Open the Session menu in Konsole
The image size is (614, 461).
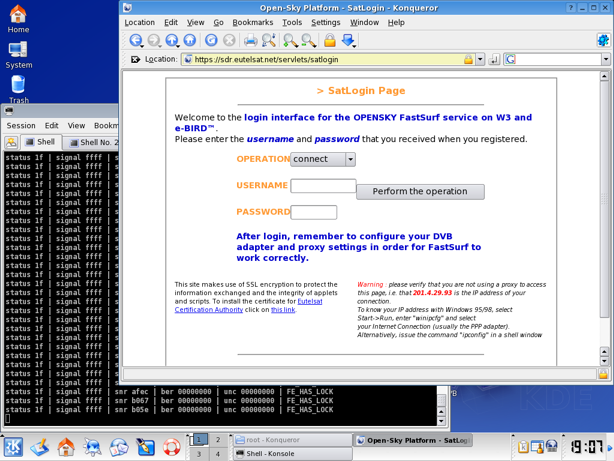pyautogui.click(x=21, y=126)
